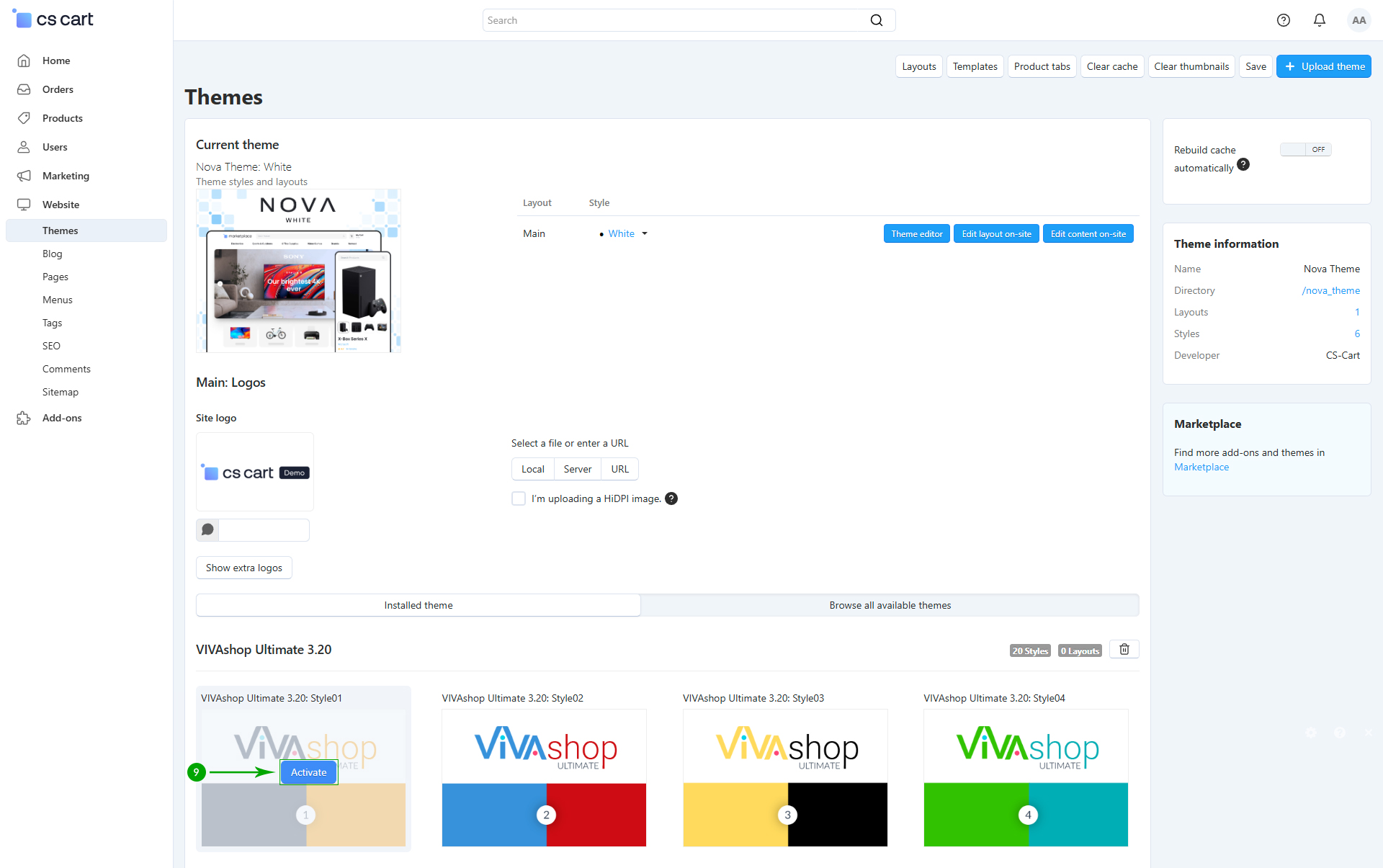
Task: Expand the Products sidebar menu
Action: (x=63, y=118)
